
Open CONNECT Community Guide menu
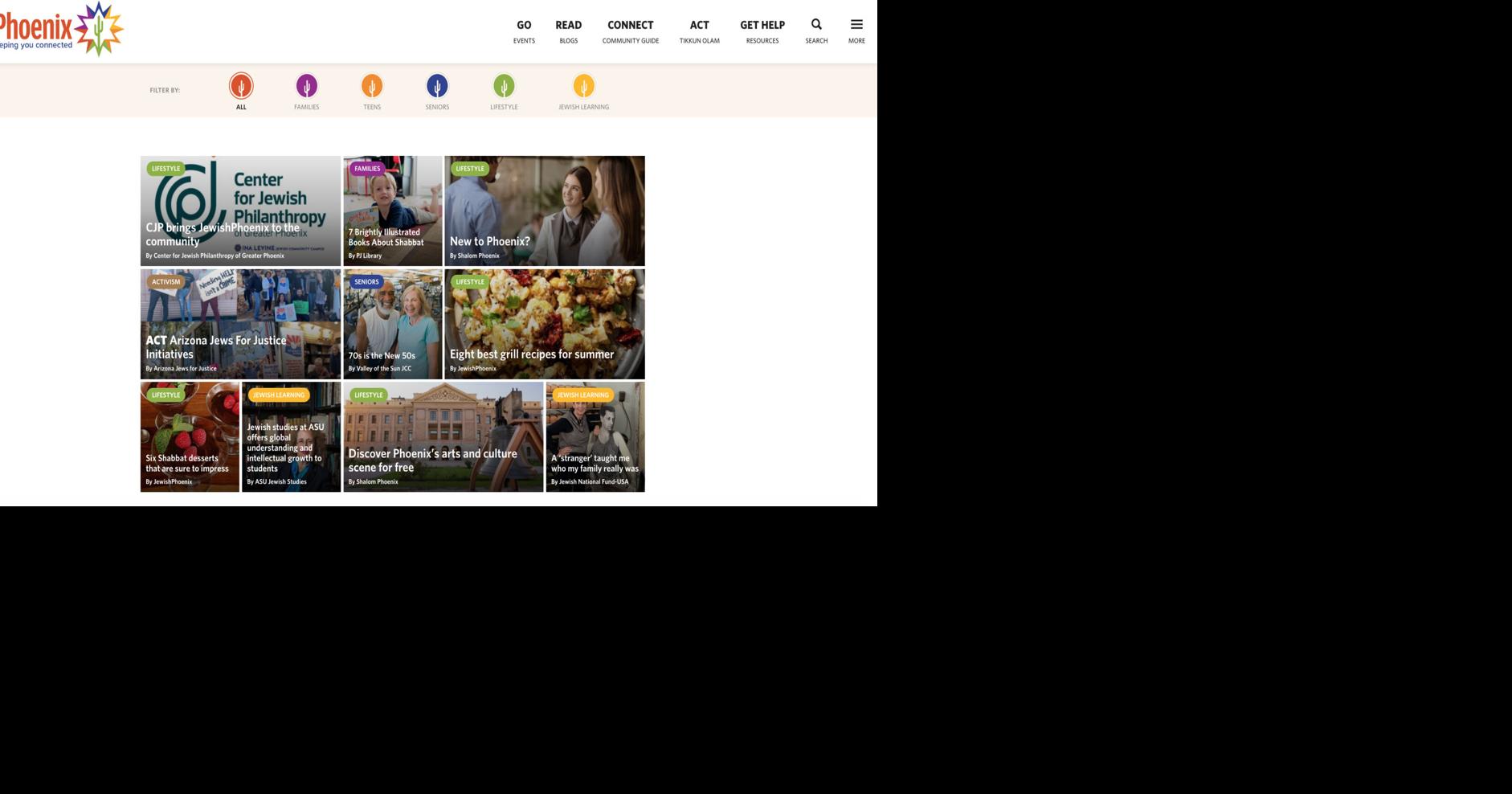pos(631,31)
